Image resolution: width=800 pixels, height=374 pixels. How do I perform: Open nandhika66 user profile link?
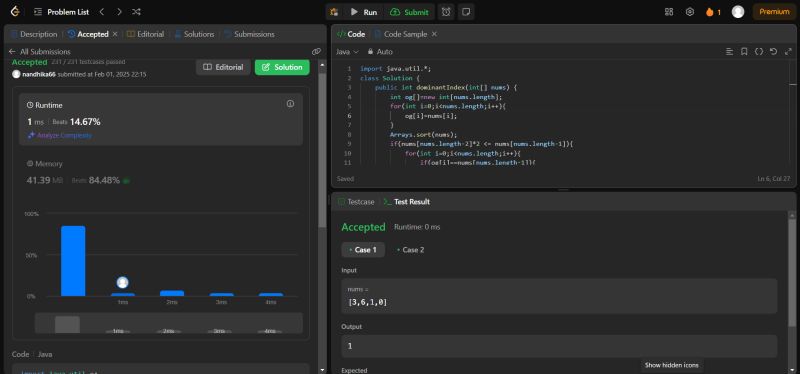click(x=39, y=74)
